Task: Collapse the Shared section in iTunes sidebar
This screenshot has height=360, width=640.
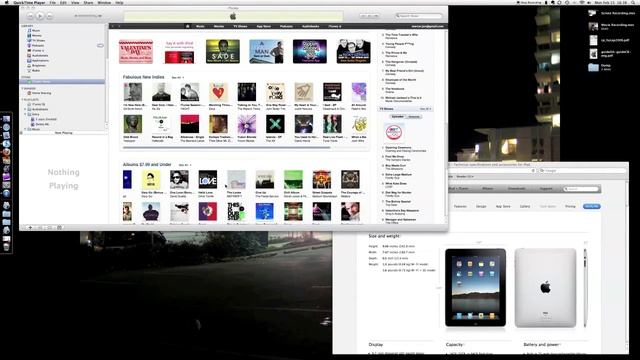Action: pyautogui.click(x=23, y=88)
